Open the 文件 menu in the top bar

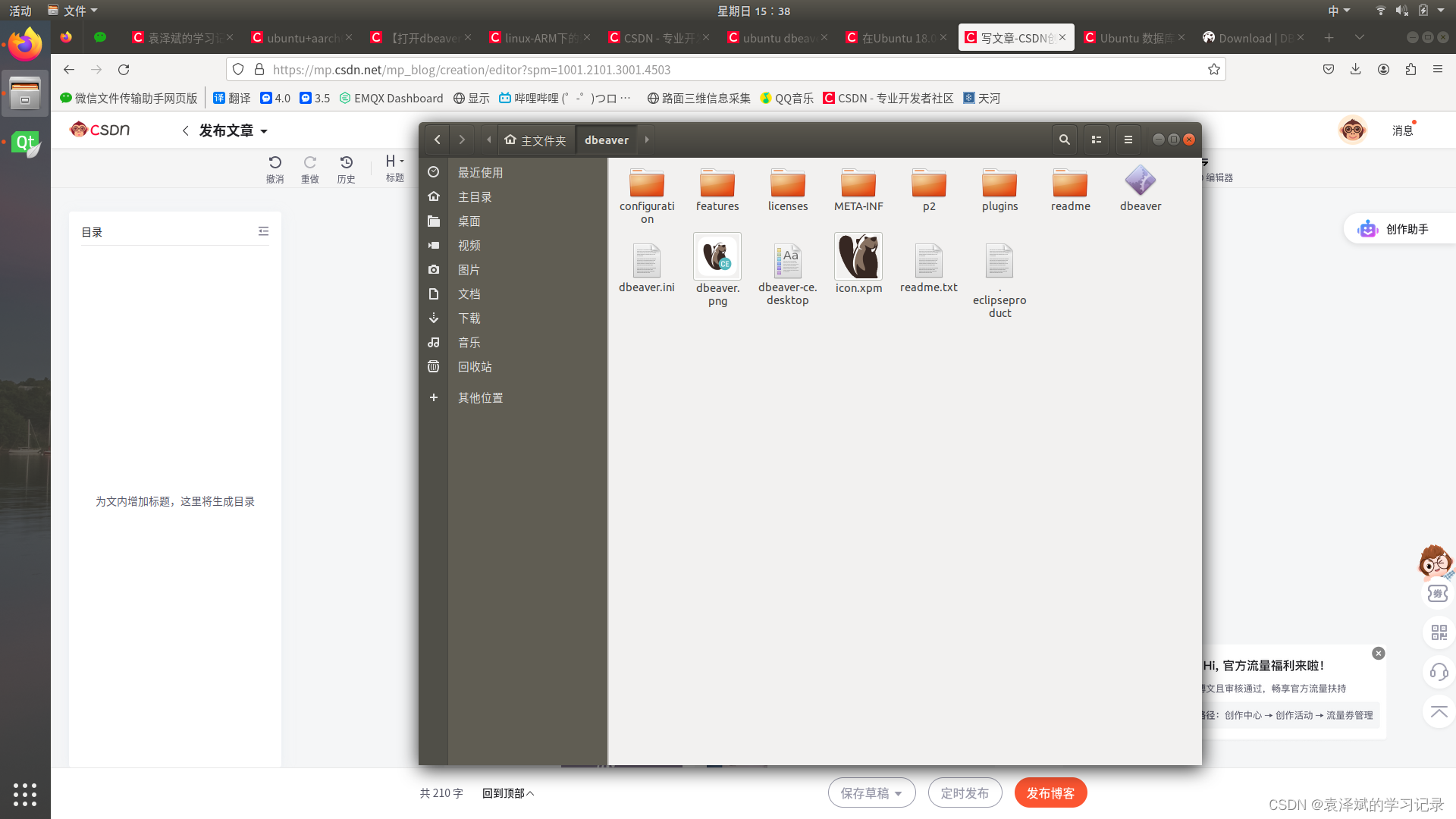tap(73, 11)
